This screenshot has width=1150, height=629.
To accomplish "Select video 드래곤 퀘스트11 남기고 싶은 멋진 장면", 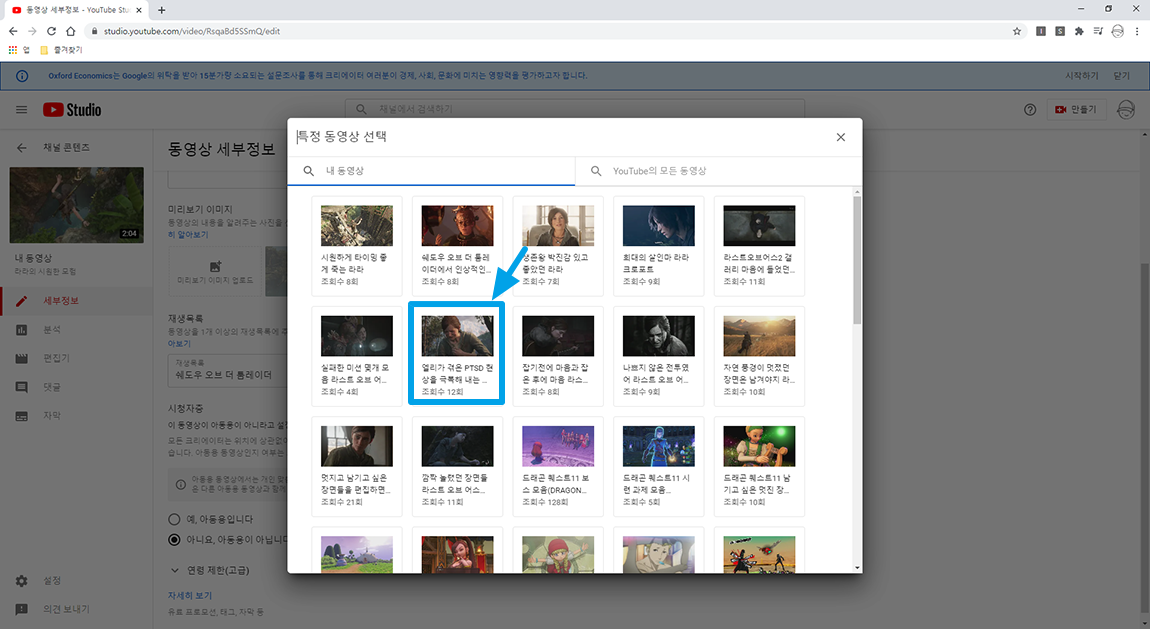I will coord(758,466).
